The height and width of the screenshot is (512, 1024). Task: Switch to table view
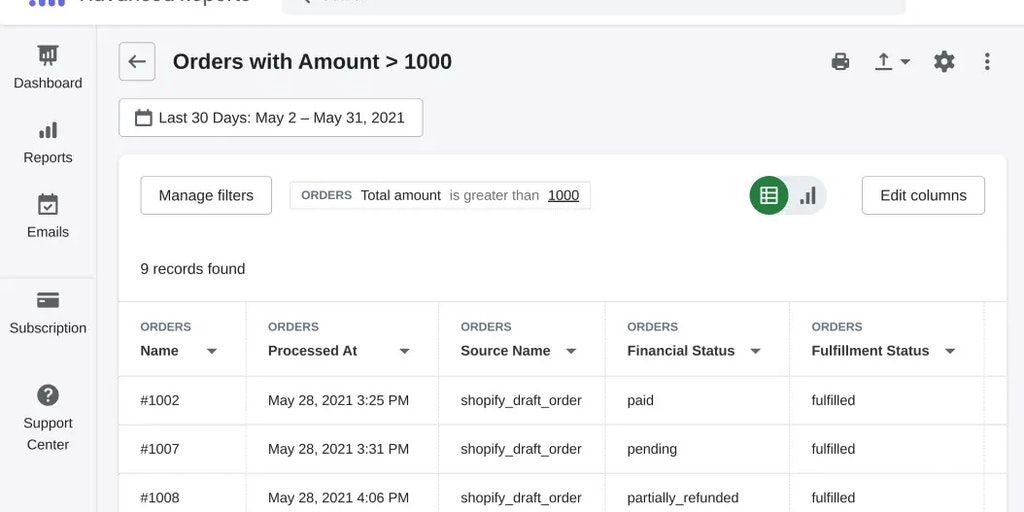point(769,195)
